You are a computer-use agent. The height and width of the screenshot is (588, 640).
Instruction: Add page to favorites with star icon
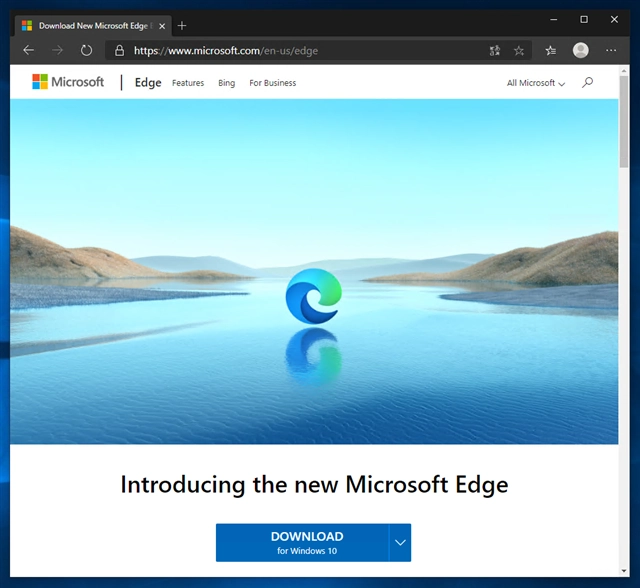(519, 51)
